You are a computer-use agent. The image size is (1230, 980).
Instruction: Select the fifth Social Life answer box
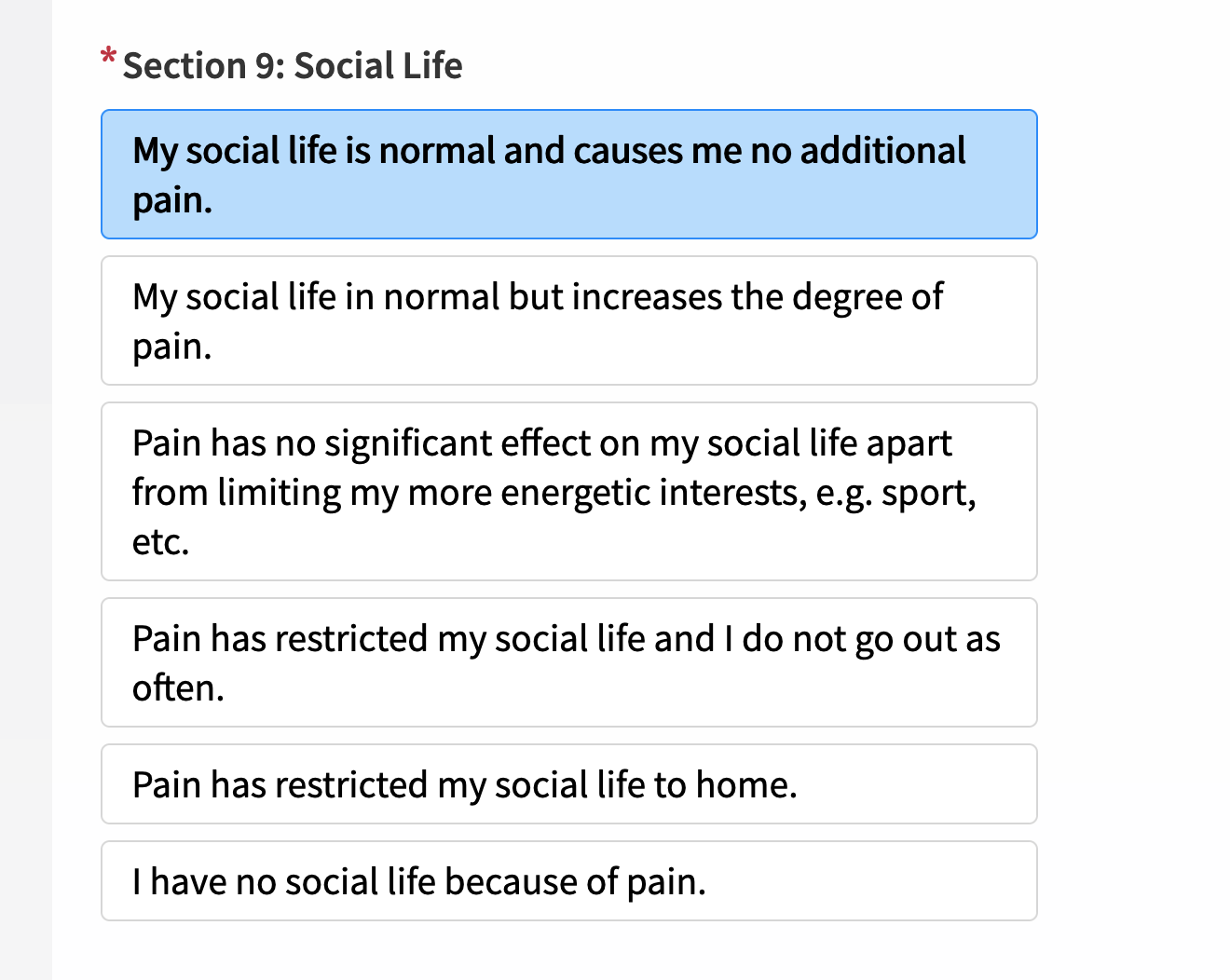[x=568, y=784]
